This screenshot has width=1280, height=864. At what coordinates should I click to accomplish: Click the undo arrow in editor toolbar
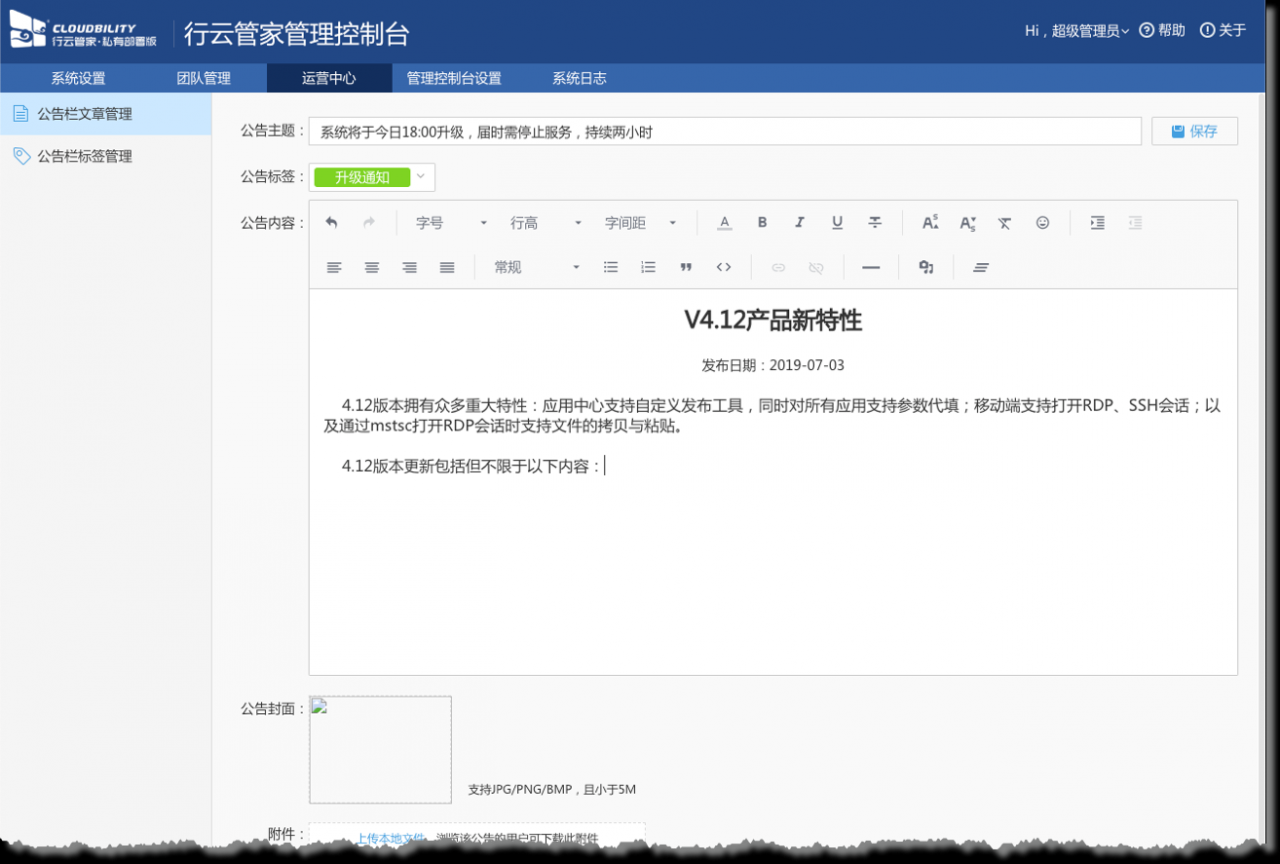coord(332,223)
